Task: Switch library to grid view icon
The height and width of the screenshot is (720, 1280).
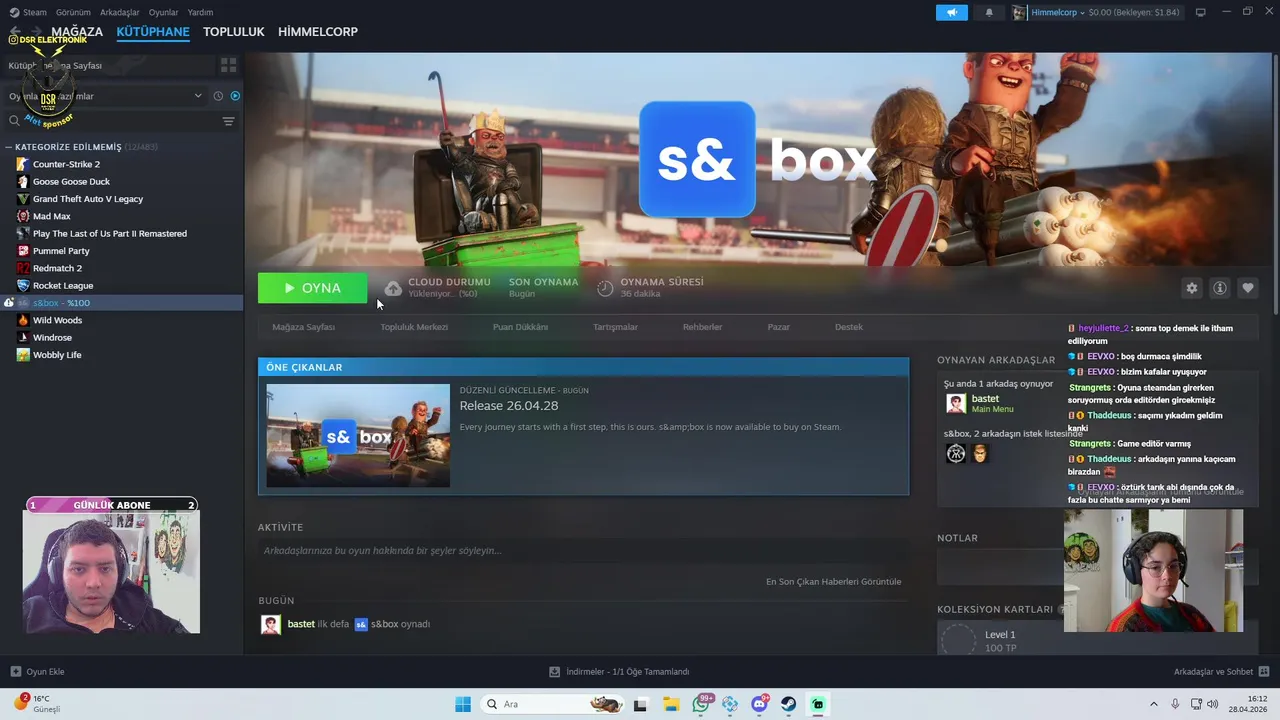Action: click(x=229, y=65)
